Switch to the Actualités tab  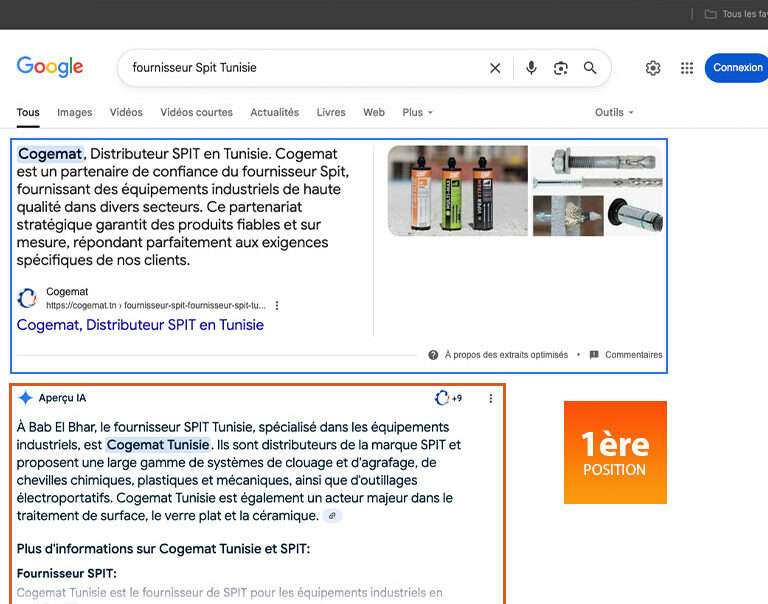[x=274, y=113]
